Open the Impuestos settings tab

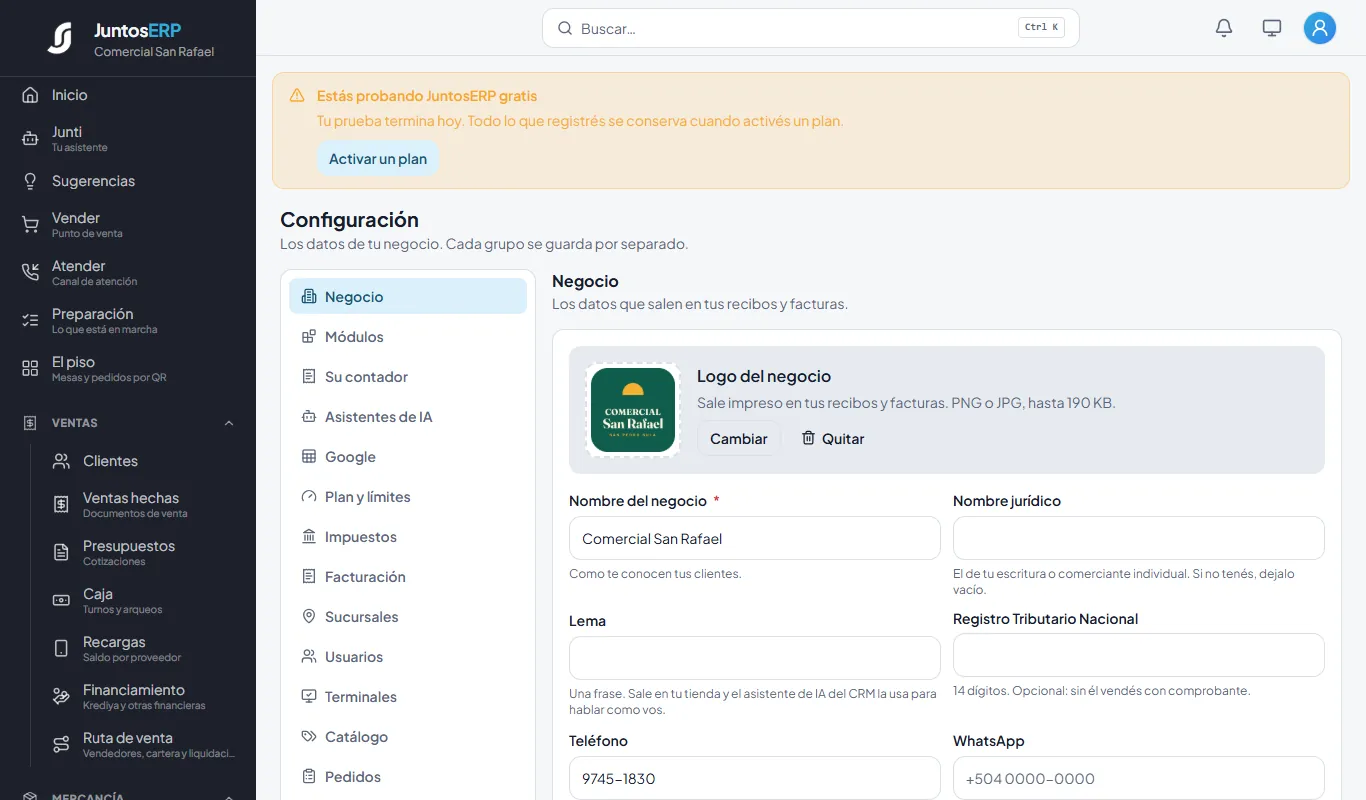pyautogui.click(x=408, y=537)
